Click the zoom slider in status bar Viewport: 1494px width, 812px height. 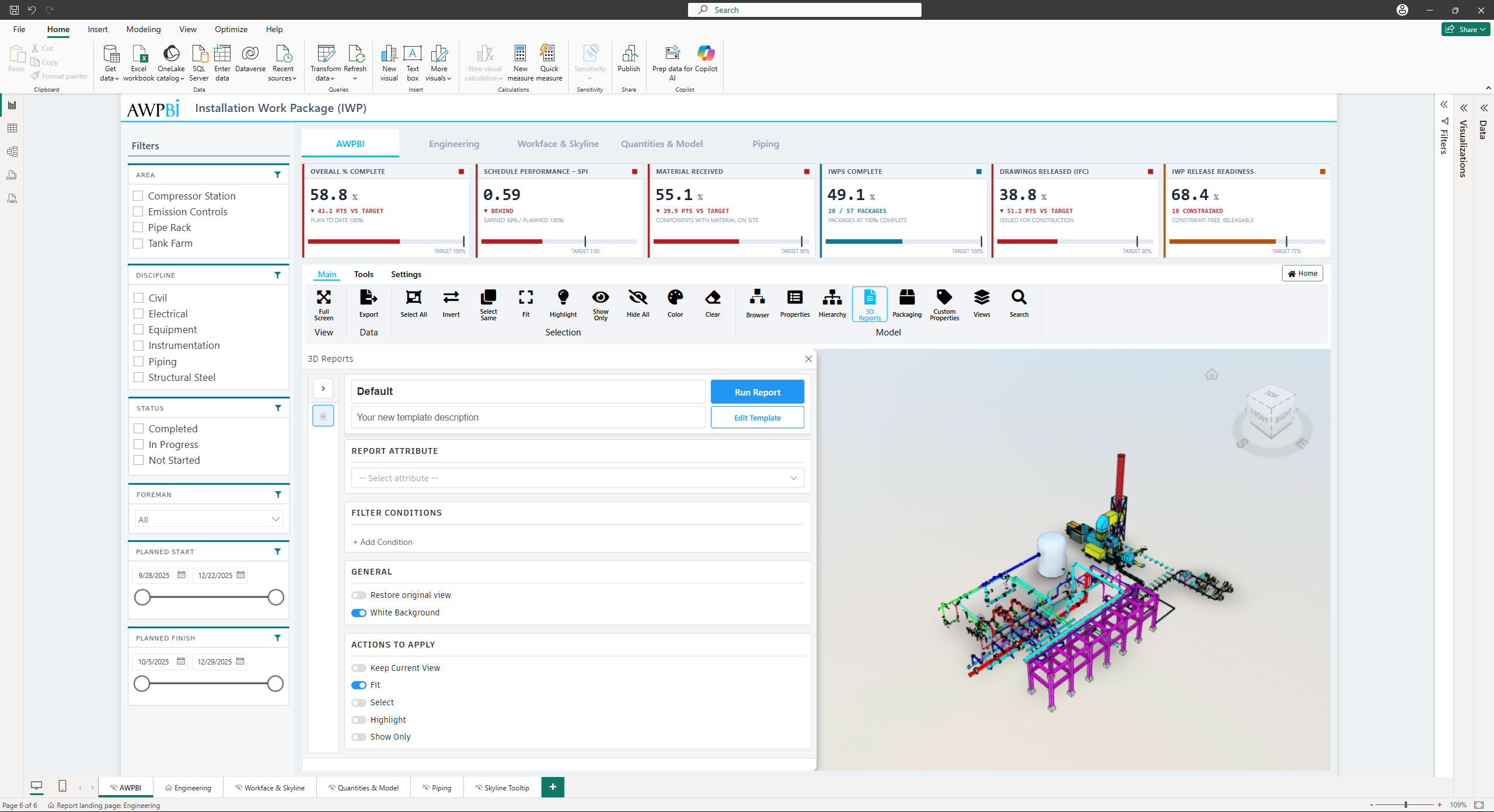[1405, 805]
